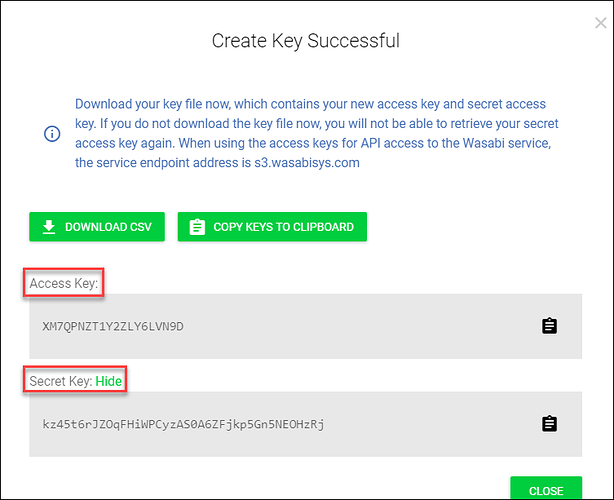Click empty area of the Secret Key box
Image resolution: width=614 pixels, height=500 pixels.
tap(430, 425)
